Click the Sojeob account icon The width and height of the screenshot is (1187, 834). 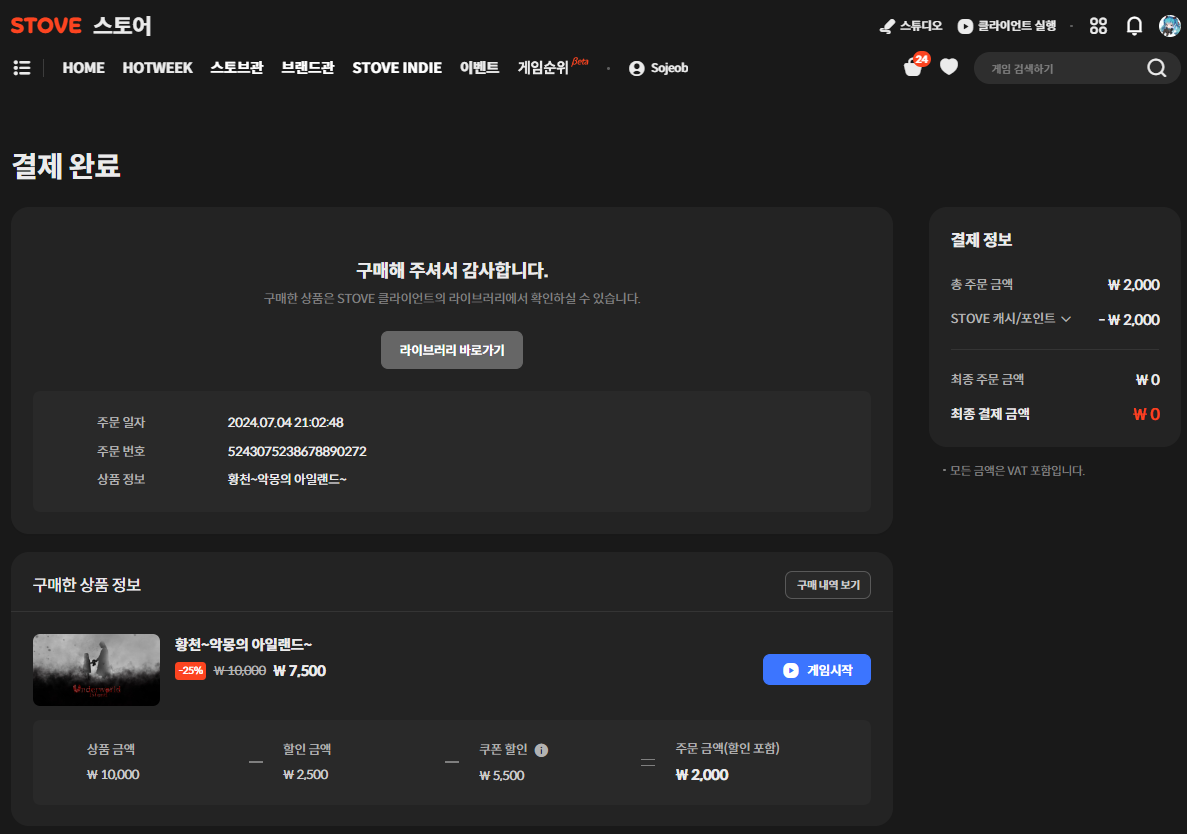tap(637, 68)
